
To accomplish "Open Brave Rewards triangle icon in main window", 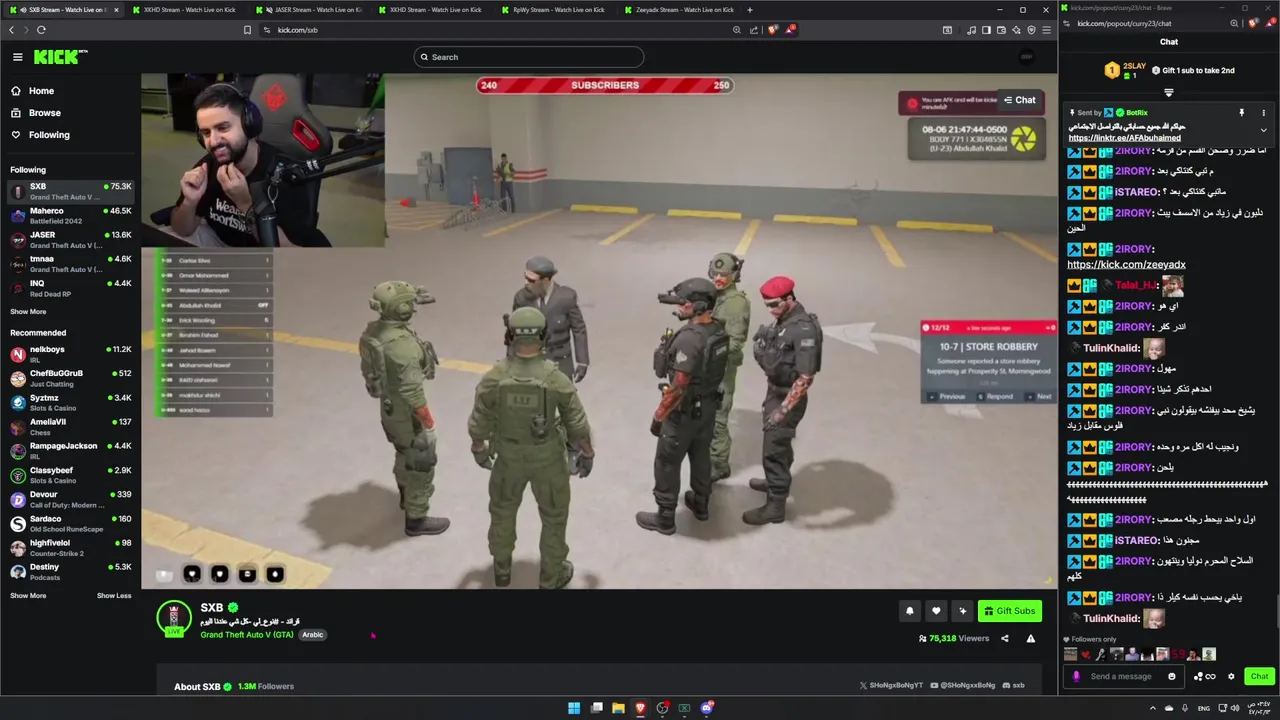I will coord(790,30).
